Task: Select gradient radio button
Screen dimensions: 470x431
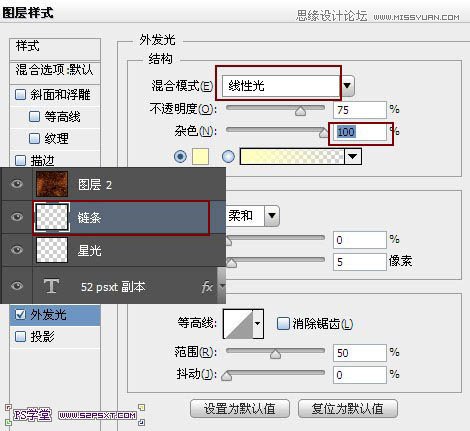Action: click(228, 156)
